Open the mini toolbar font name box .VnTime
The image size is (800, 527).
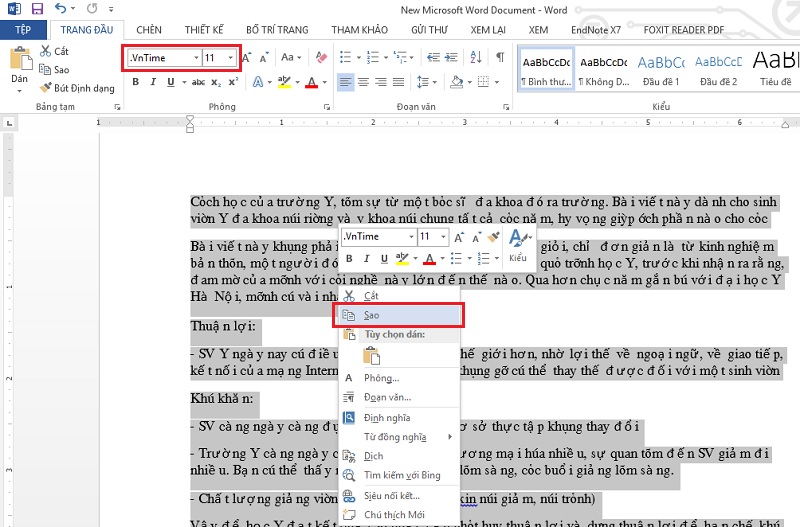(x=379, y=237)
